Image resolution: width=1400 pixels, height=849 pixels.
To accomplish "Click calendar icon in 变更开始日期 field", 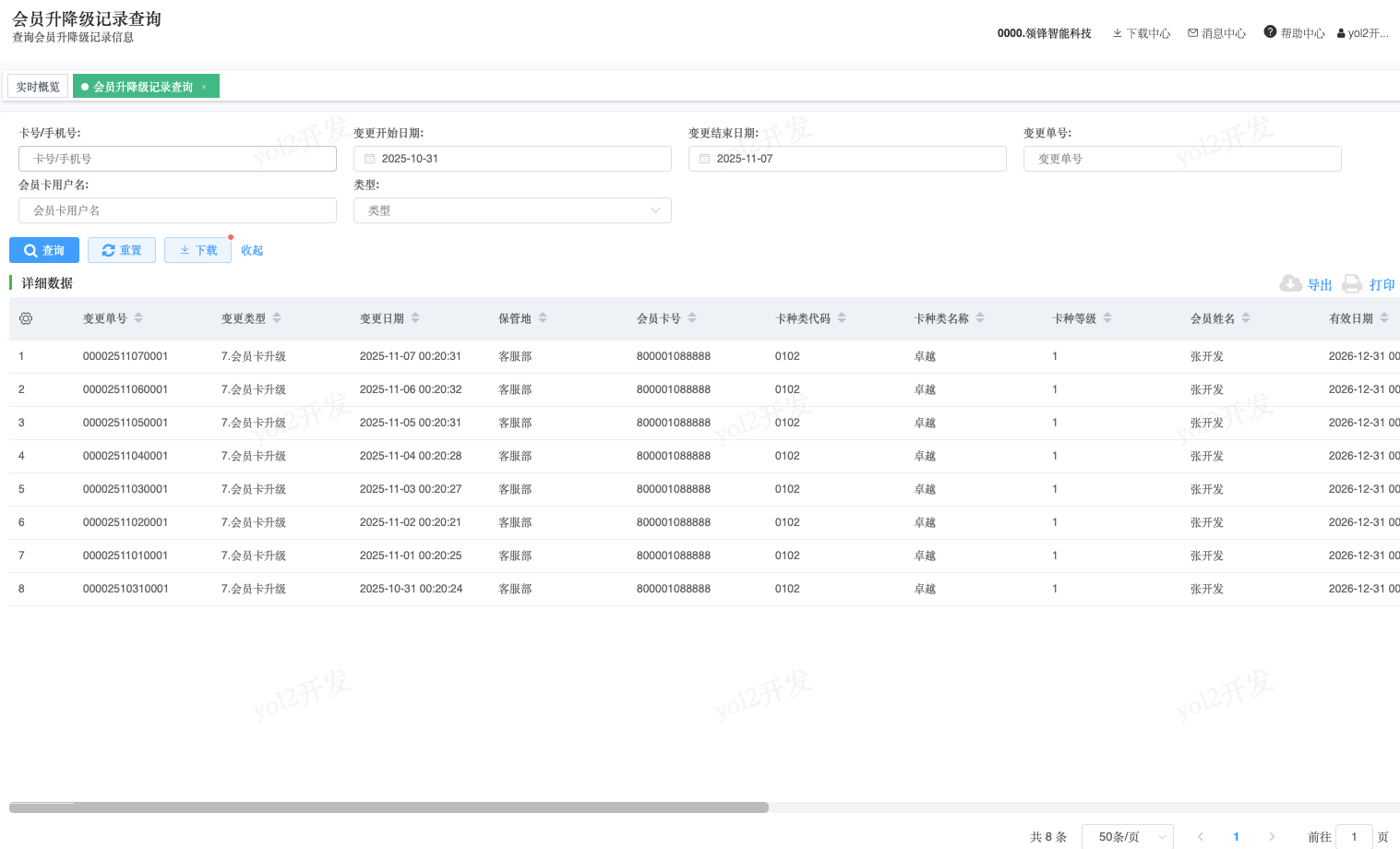I will click(370, 159).
